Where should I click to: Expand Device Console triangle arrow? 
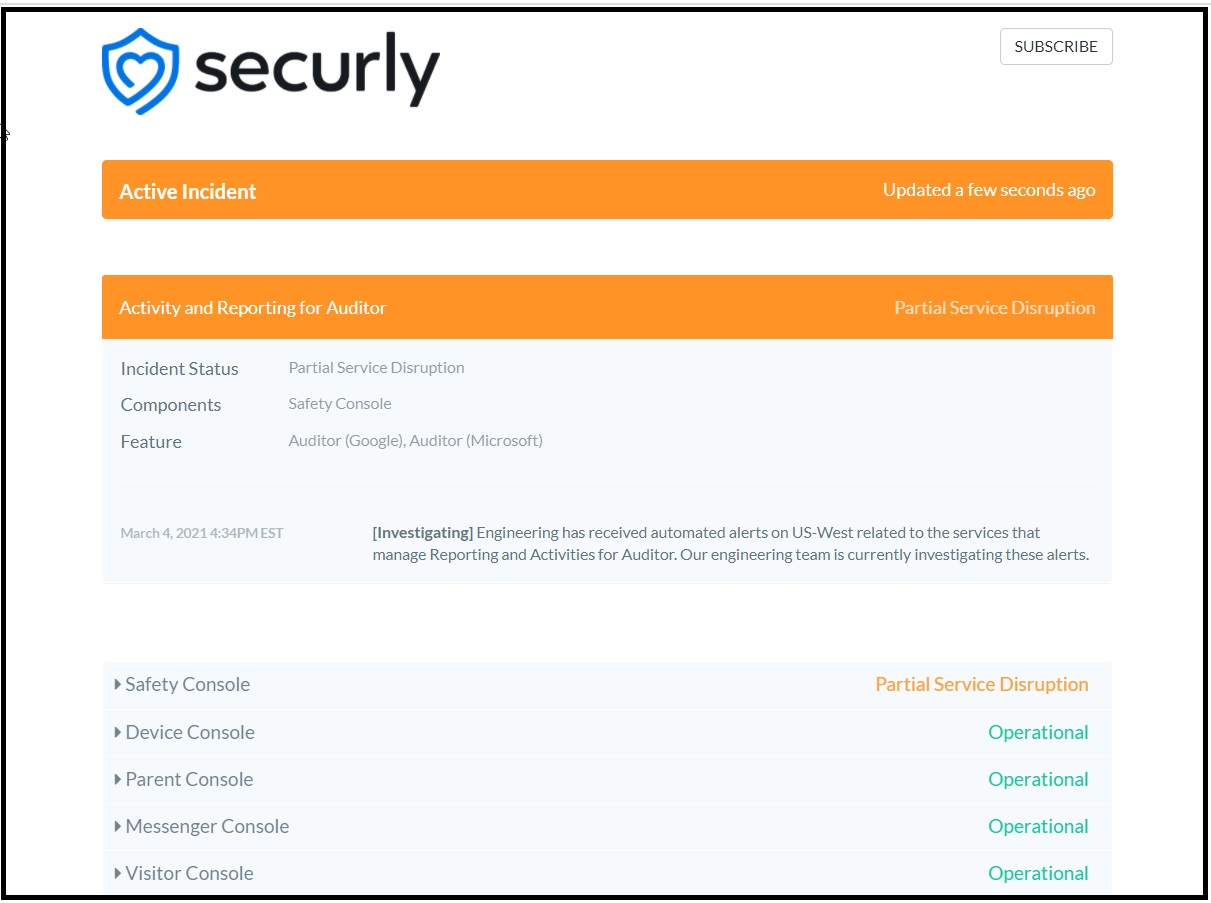[x=118, y=732]
